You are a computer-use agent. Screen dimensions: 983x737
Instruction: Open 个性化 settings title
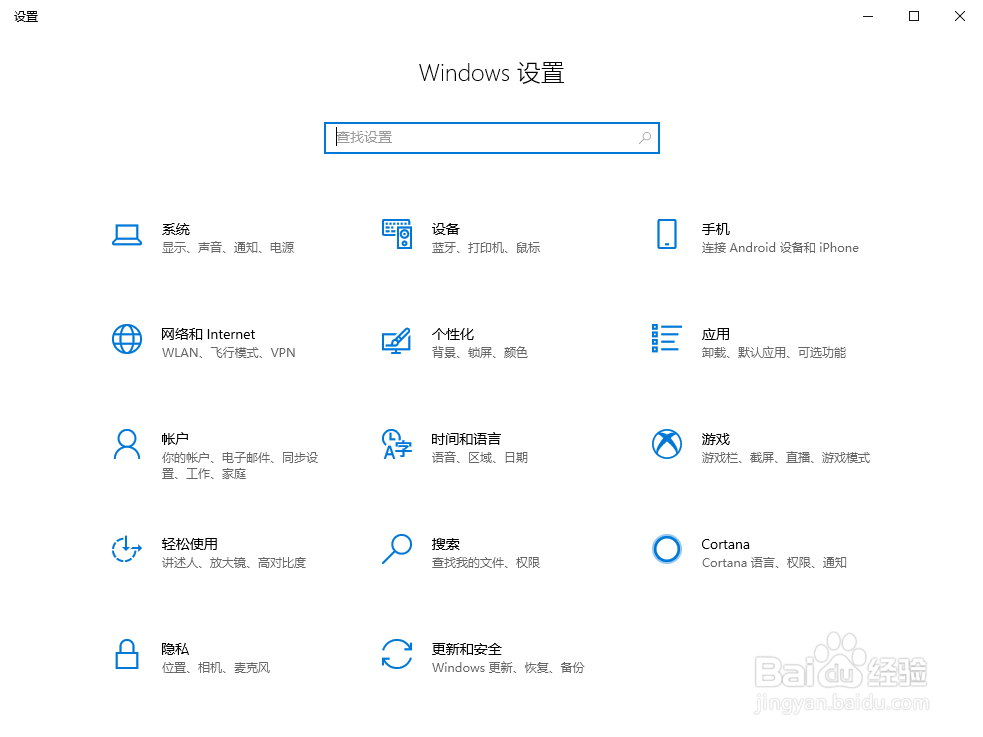[453, 334]
